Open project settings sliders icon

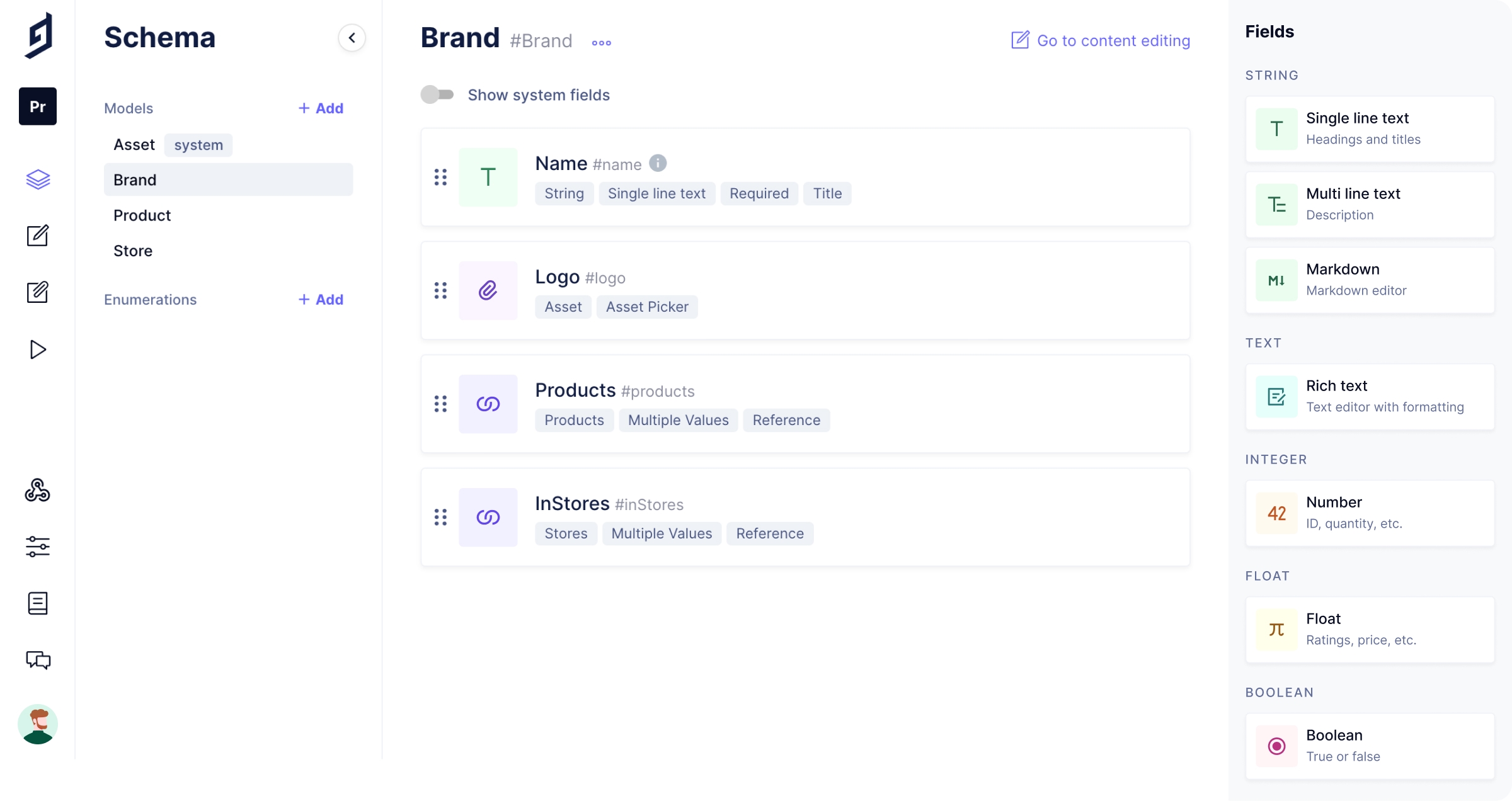(38, 547)
